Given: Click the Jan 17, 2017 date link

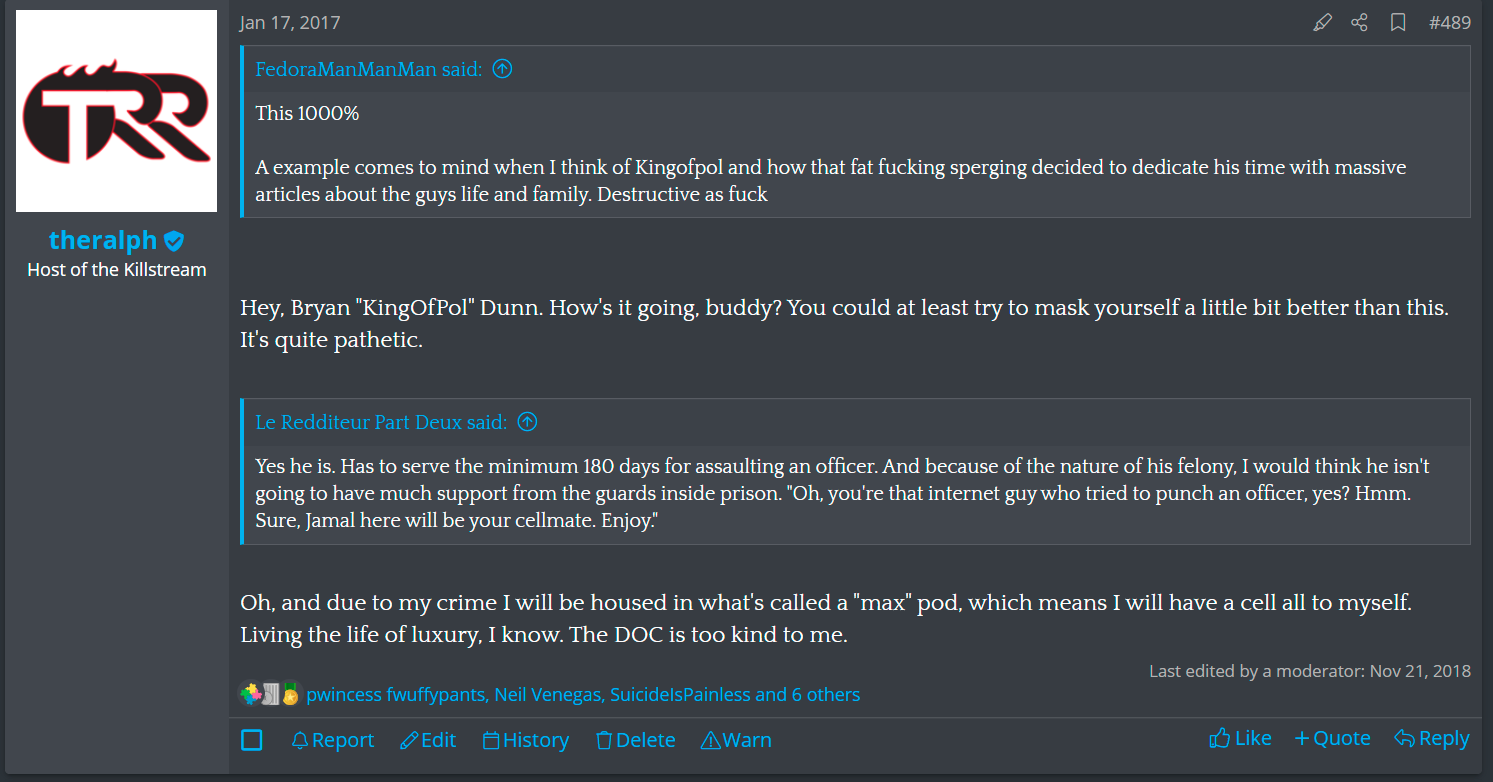Looking at the screenshot, I should 289,21.
